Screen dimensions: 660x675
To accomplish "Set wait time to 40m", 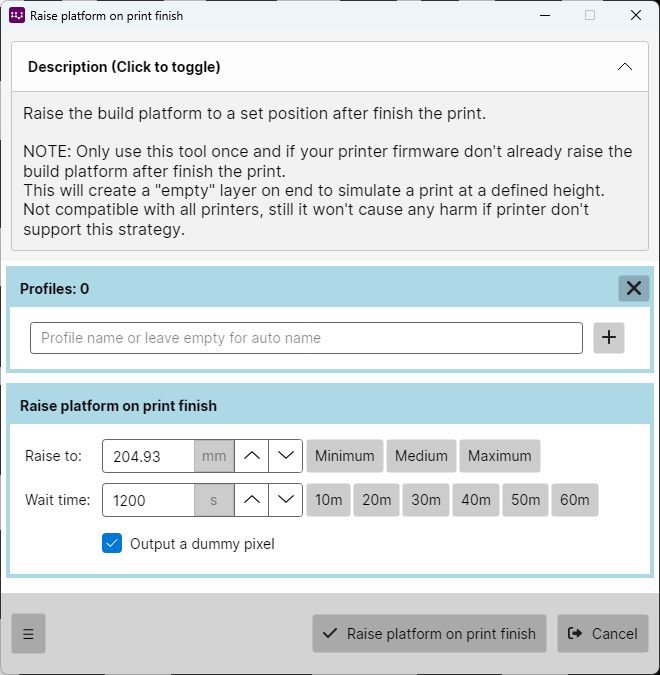I will tap(476, 500).
